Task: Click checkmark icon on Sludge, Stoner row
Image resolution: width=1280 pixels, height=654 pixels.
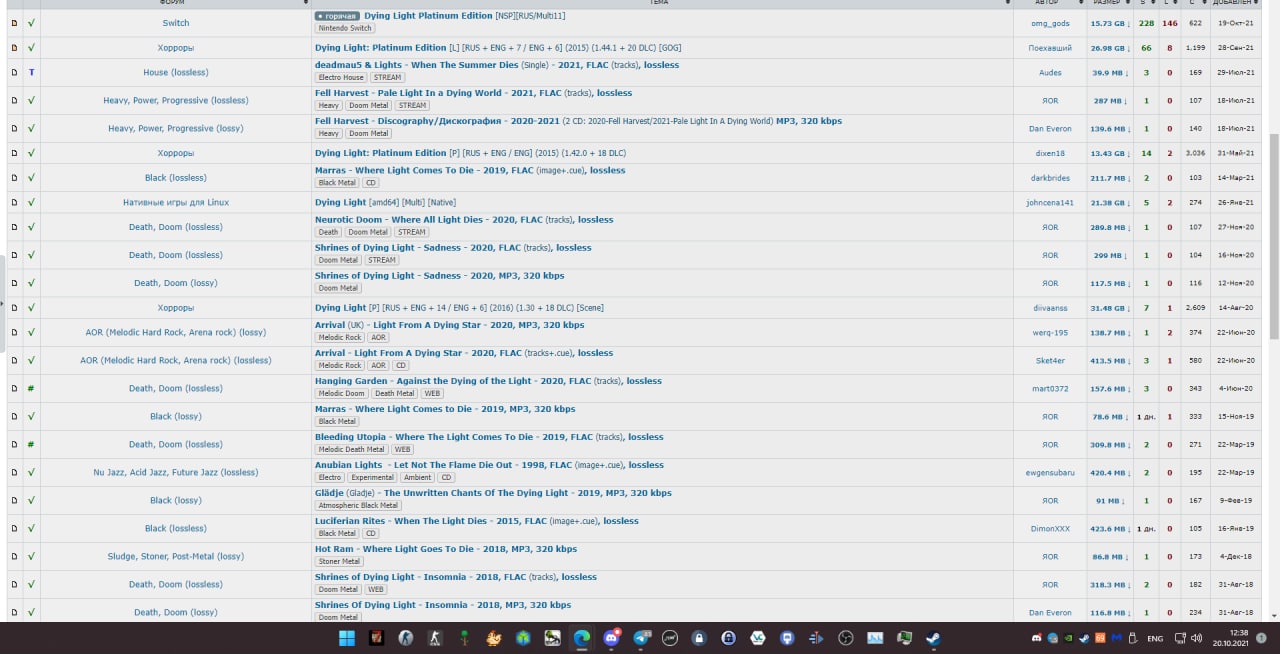Action: tap(31, 556)
